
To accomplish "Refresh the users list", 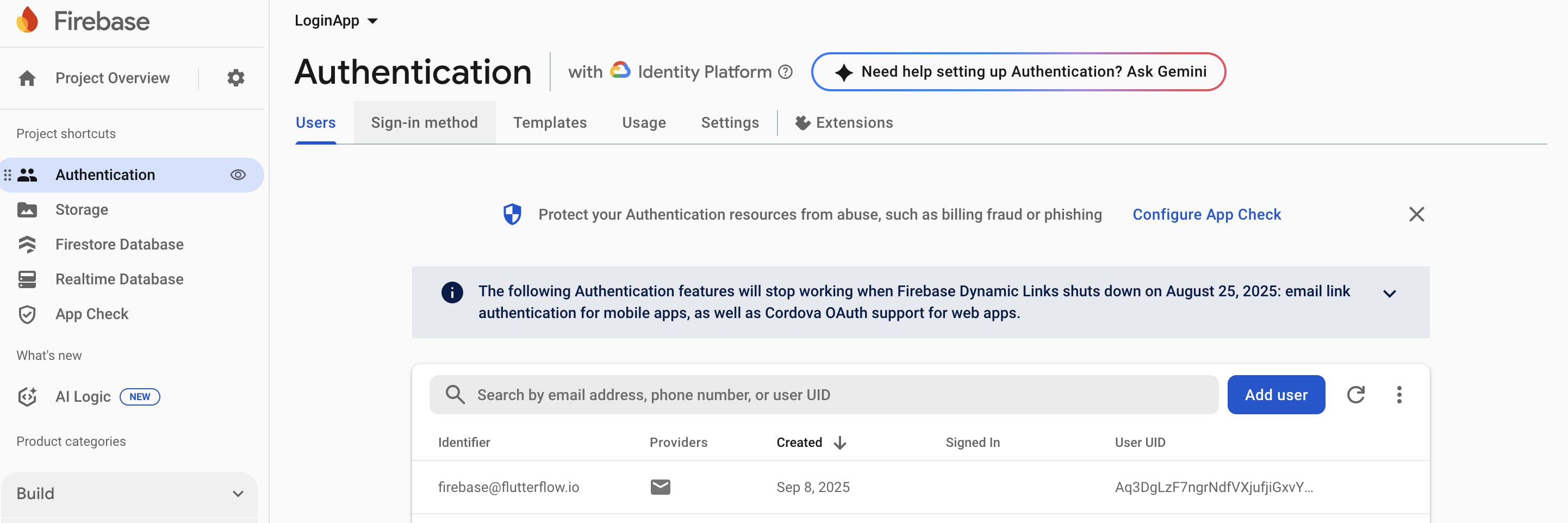I will point(1355,395).
